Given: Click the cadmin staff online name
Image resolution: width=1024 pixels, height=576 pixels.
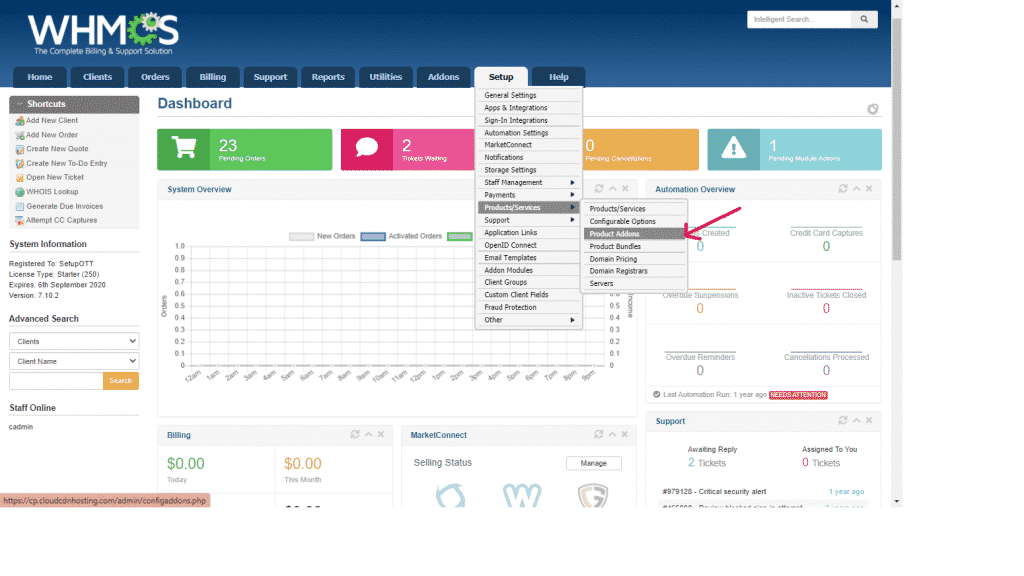Looking at the screenshot, I should coord(21,427).
